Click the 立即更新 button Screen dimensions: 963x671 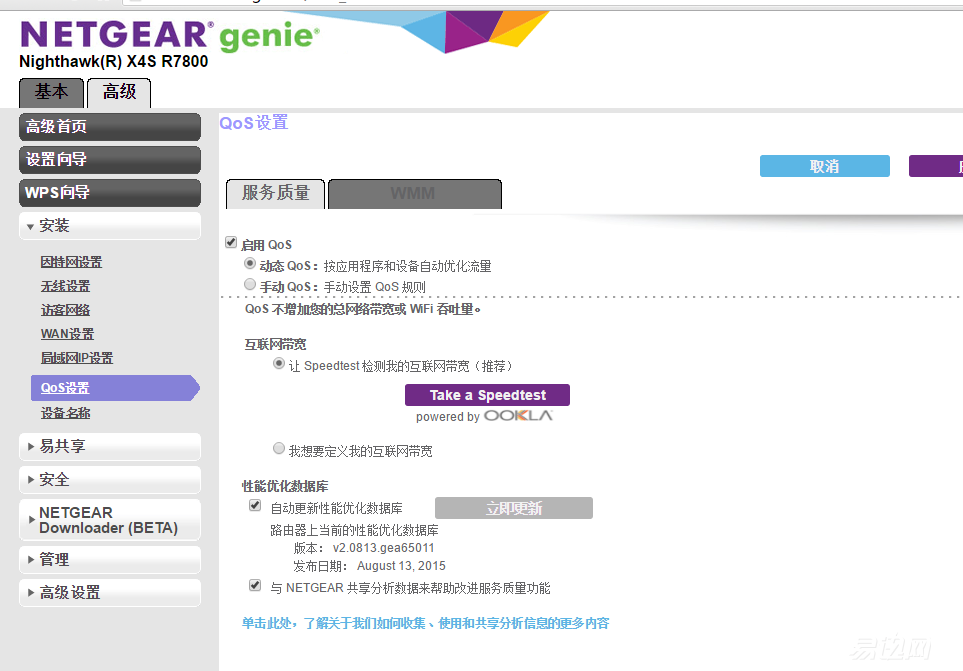(x=514, y=508)
